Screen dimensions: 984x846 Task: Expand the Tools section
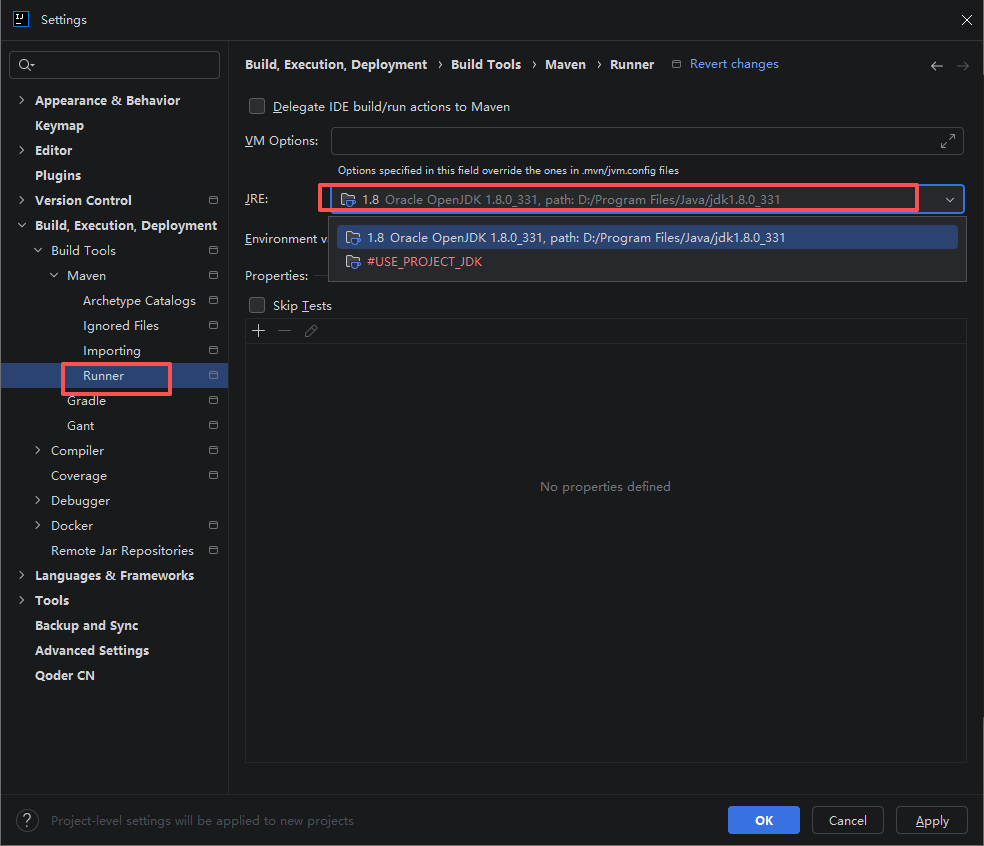point(22,601)
